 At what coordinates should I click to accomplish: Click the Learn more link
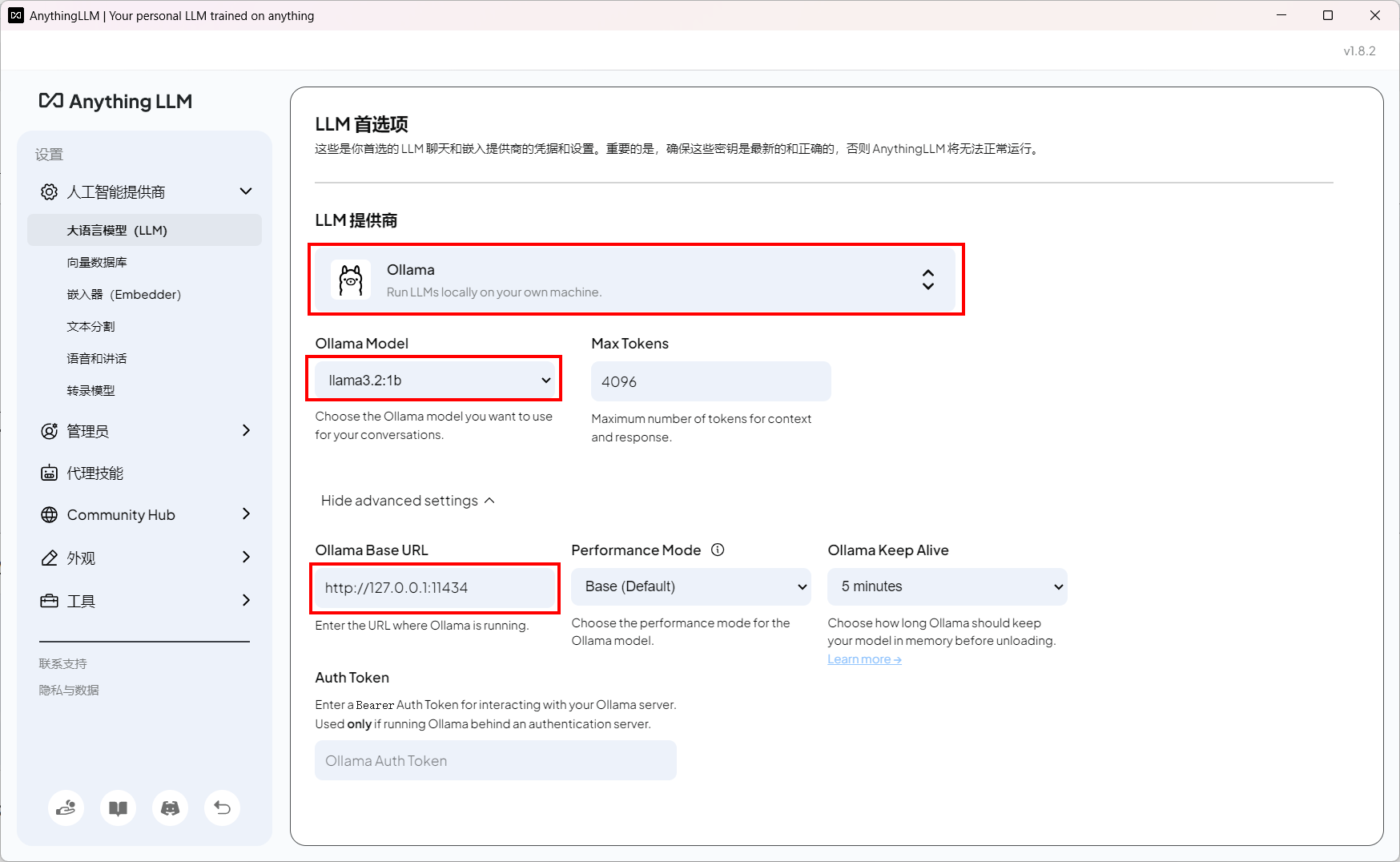[864, 659]
